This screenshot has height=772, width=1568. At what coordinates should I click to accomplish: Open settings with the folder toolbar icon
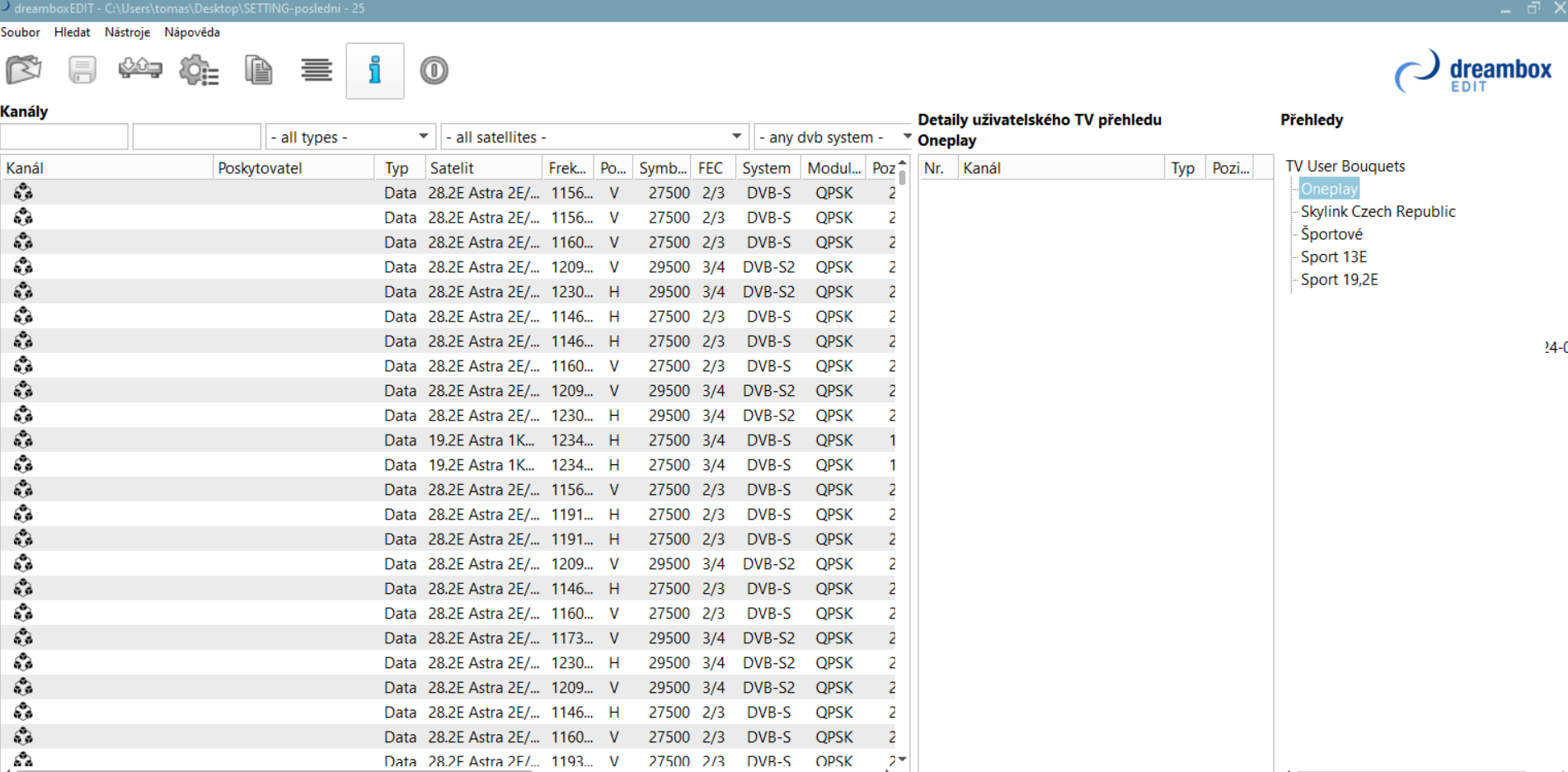coord(24,70)
